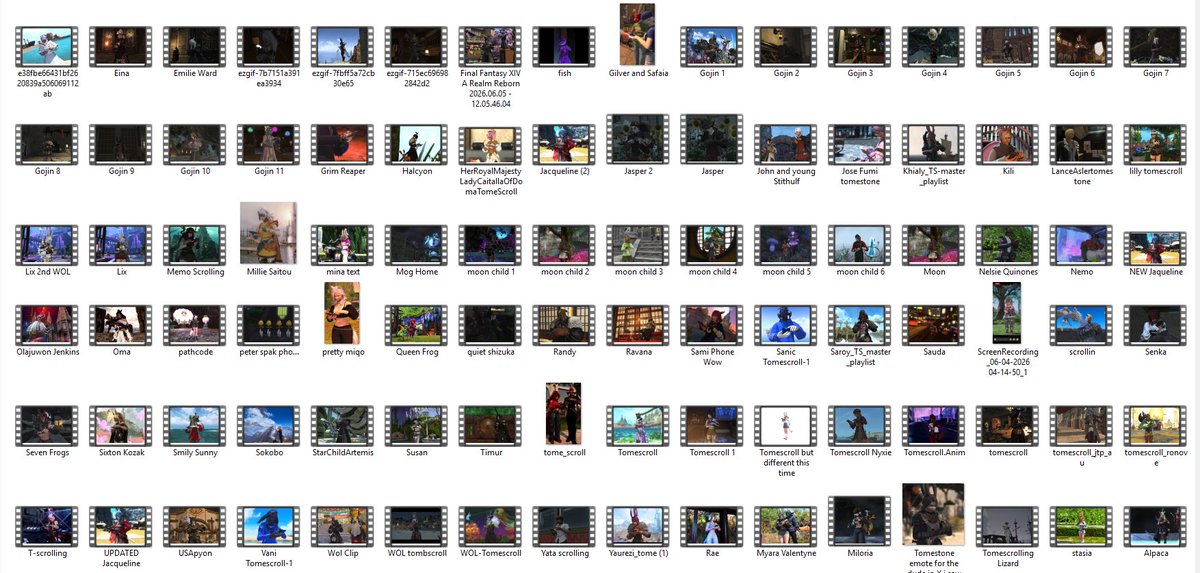This screenshot has width=1200, height=573.
Task: Click the 'pathcode' file name
Action: pos(193,352)
